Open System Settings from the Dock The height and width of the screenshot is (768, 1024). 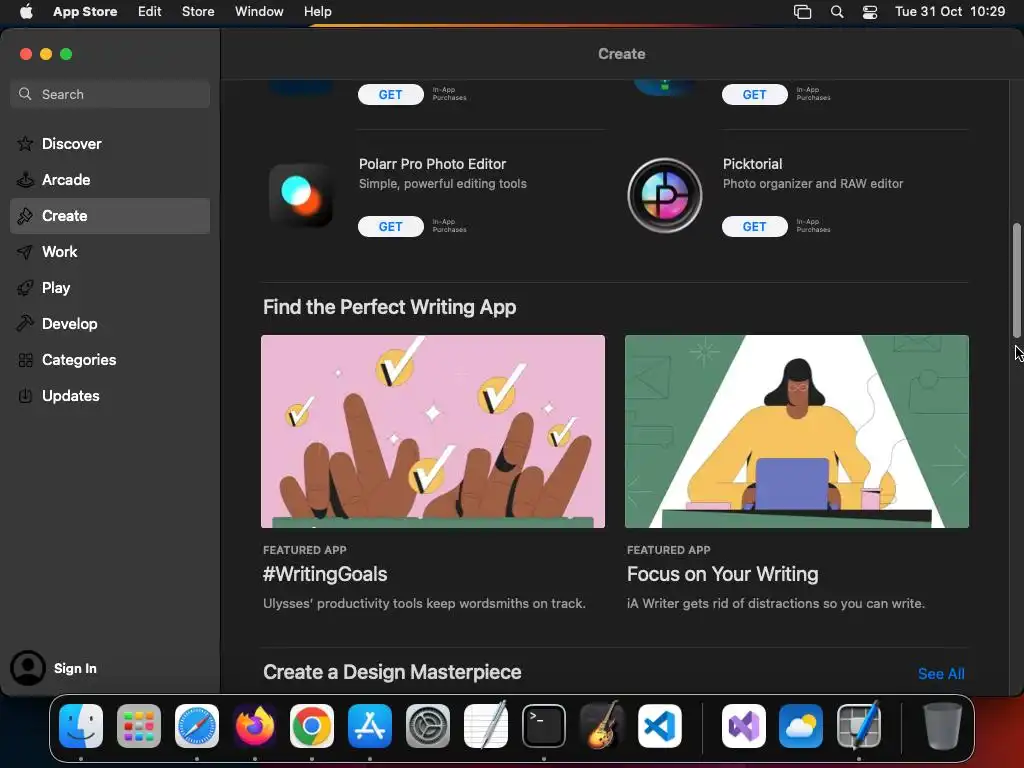click(x=428, y=726)
